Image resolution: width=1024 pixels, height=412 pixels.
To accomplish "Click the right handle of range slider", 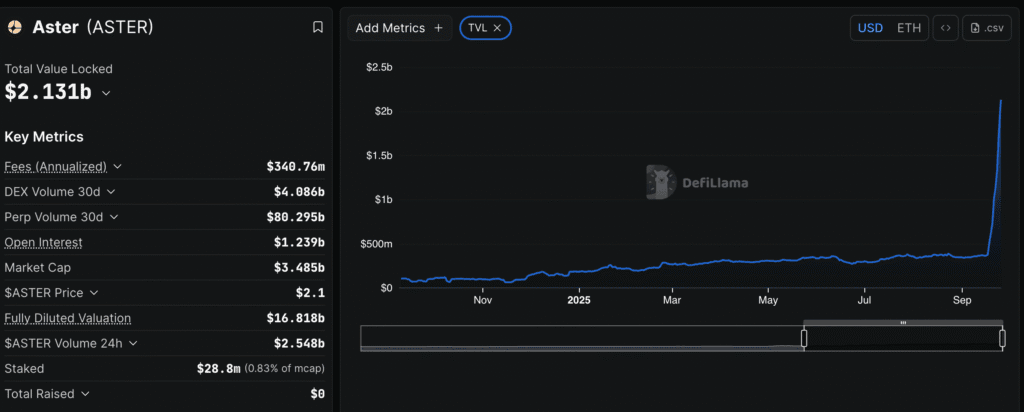I will [1001, 338].
